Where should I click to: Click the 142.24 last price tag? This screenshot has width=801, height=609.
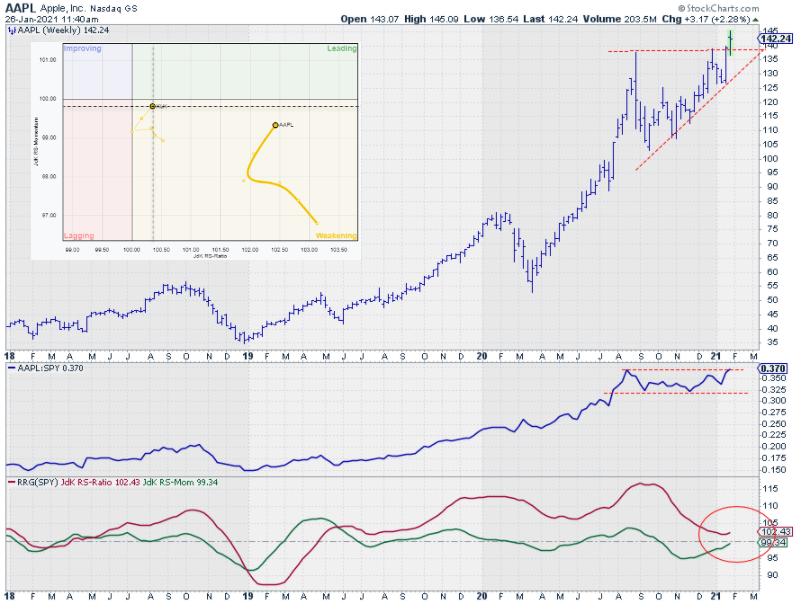pos(778,39)
